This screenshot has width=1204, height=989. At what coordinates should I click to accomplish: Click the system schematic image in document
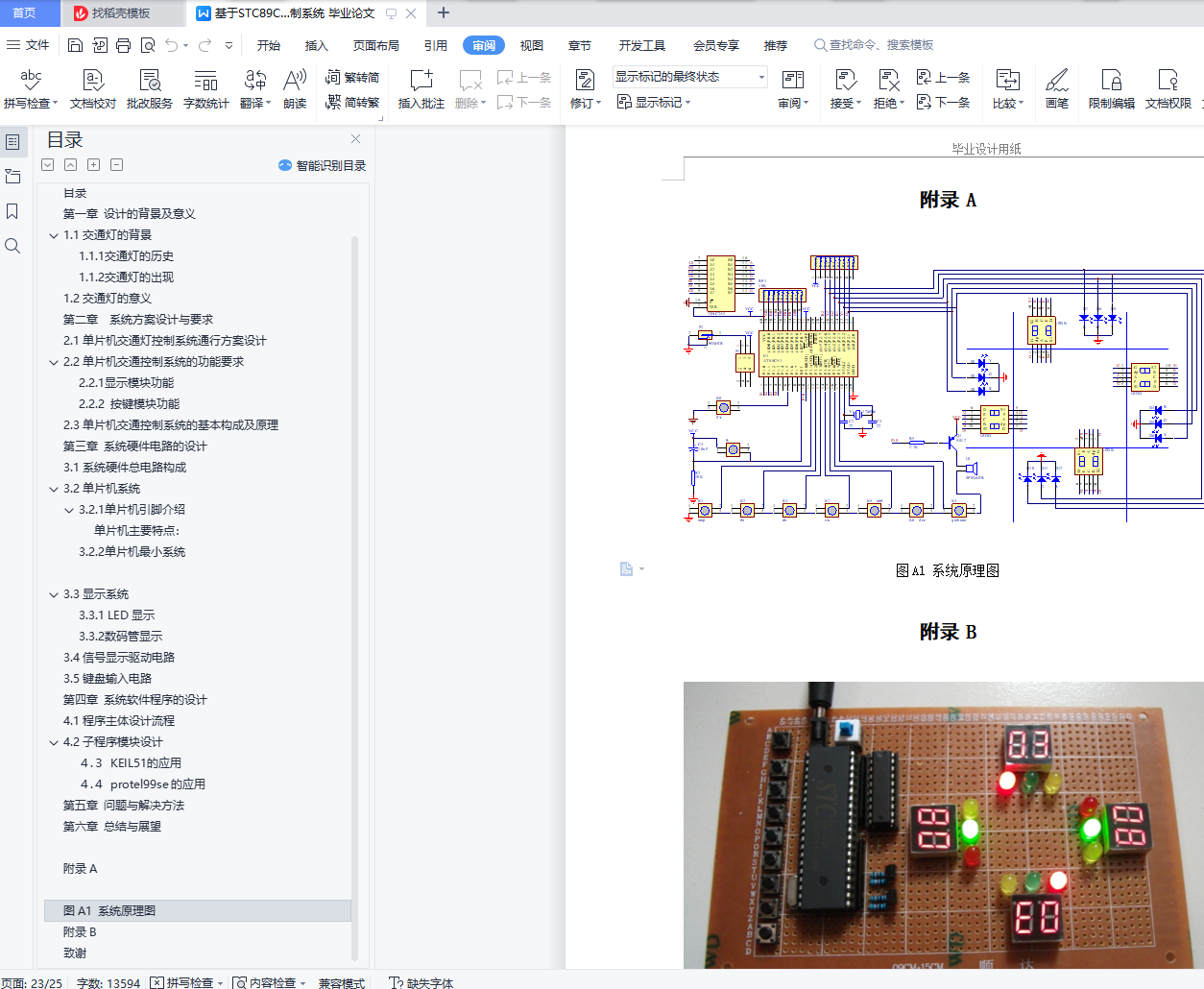click(944, 388)
